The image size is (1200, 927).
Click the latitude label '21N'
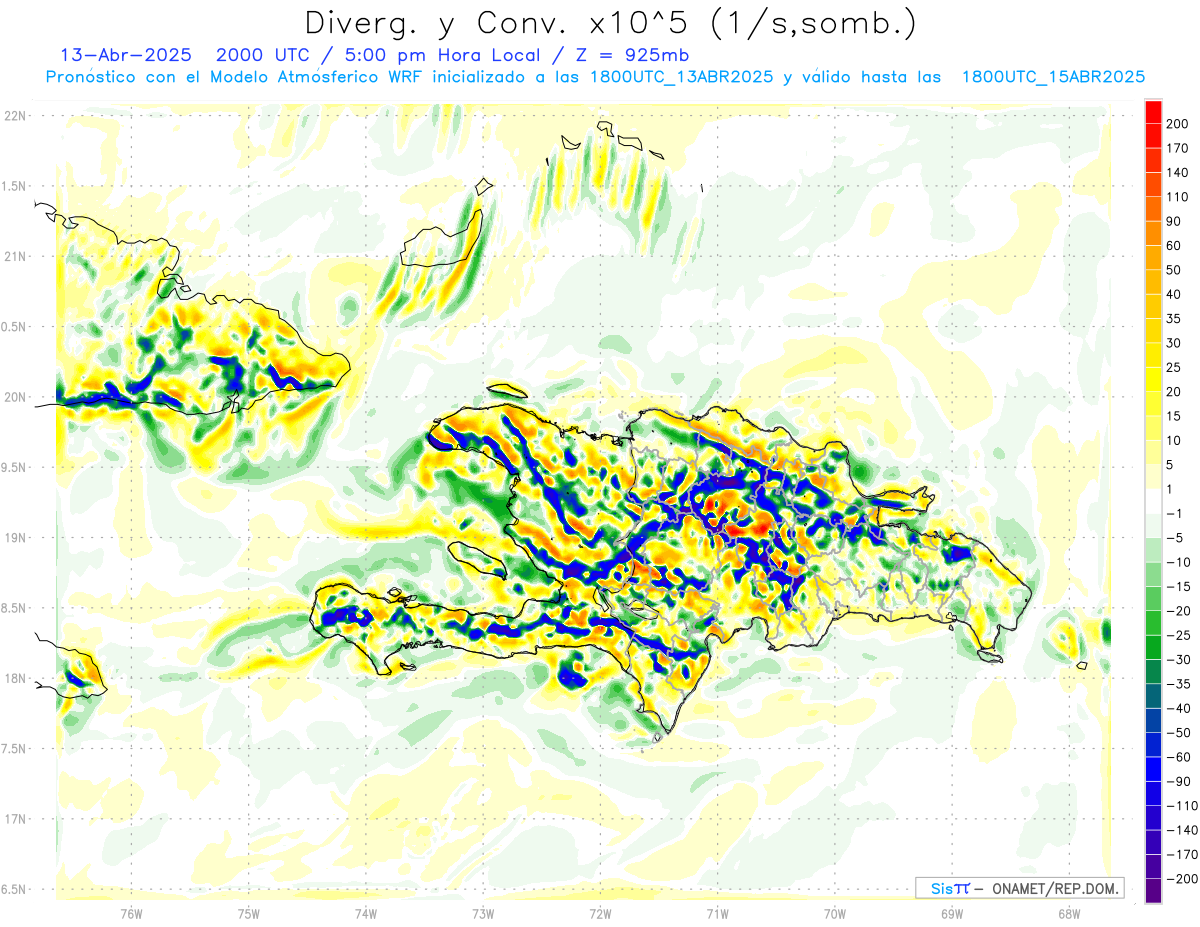[x=17, y=256]
